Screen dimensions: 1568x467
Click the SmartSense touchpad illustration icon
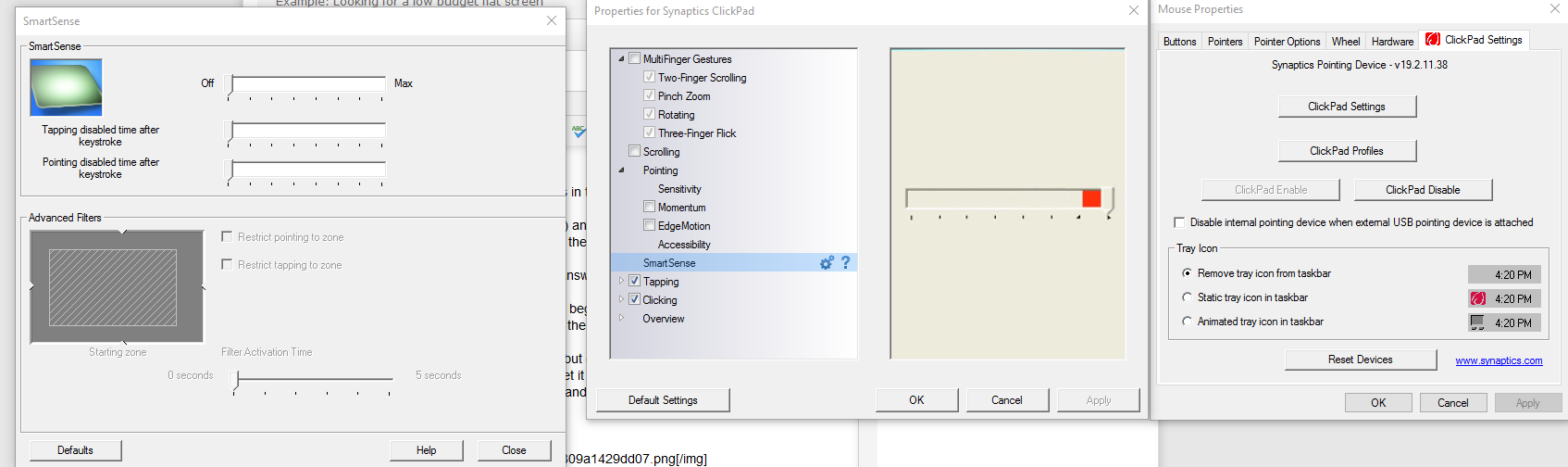pyautogui.click(x=66, y=87)
